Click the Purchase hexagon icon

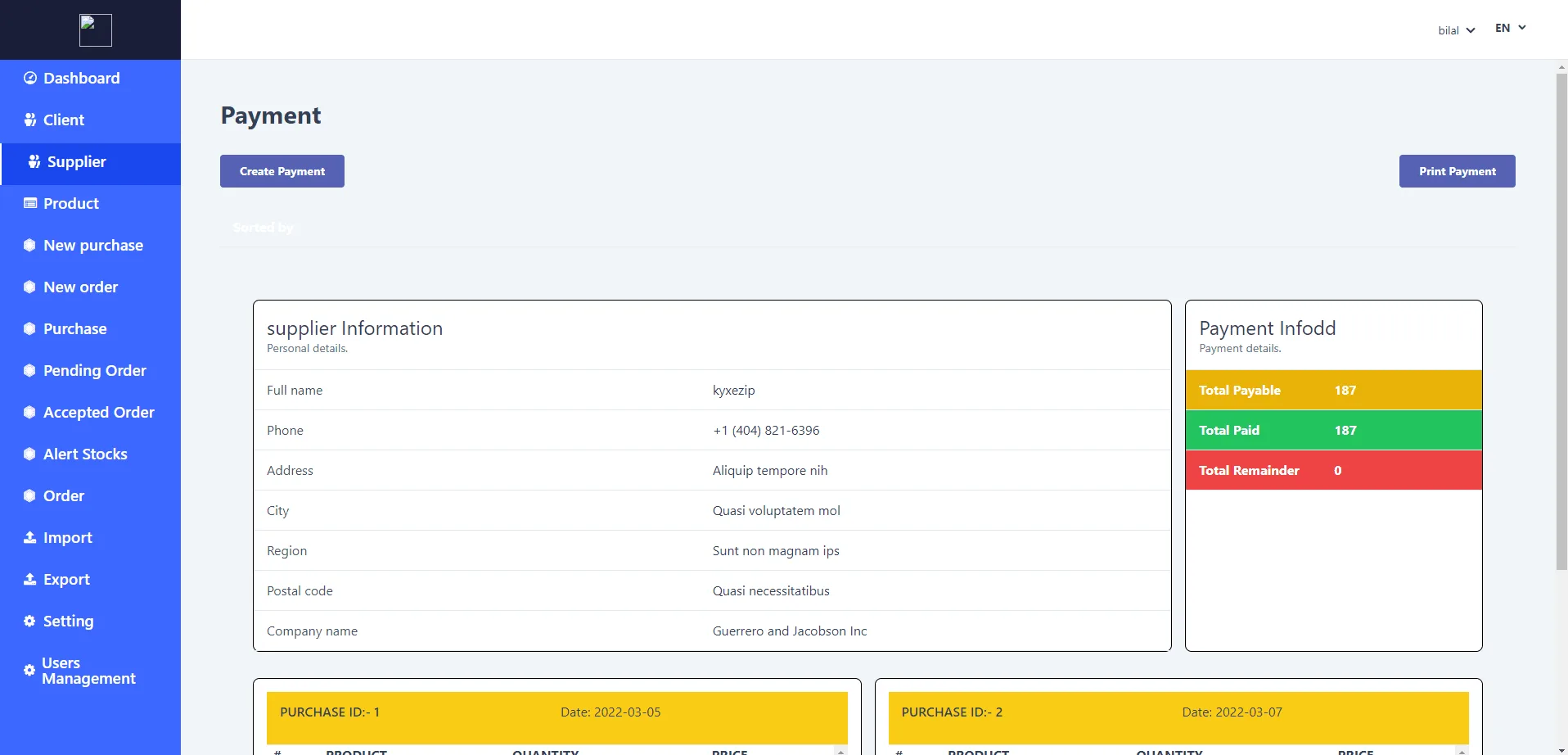coord(30,329)
